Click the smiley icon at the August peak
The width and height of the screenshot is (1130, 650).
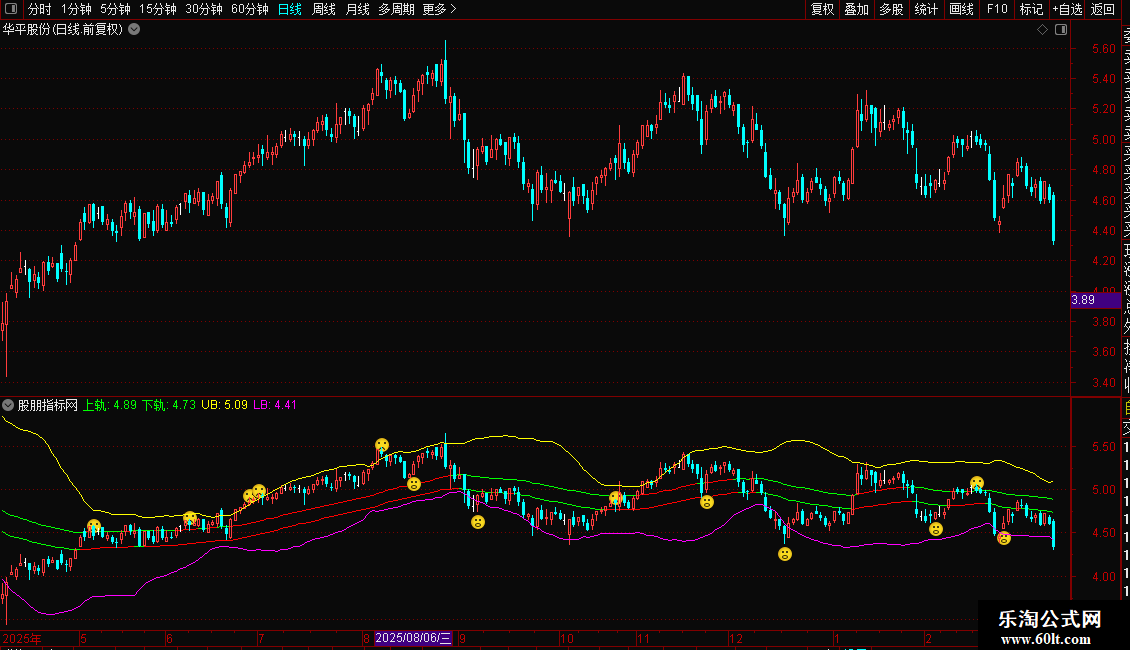(381, 445)
